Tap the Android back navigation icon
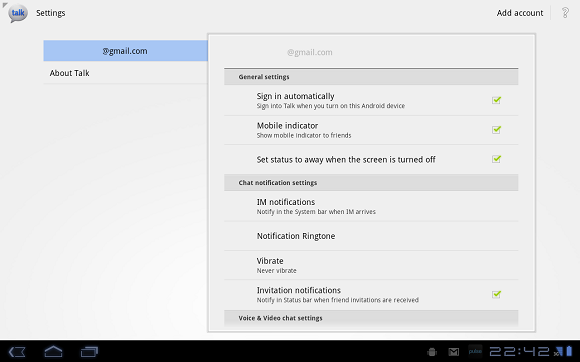Screen dimensions: 580x362 [17, 352]
